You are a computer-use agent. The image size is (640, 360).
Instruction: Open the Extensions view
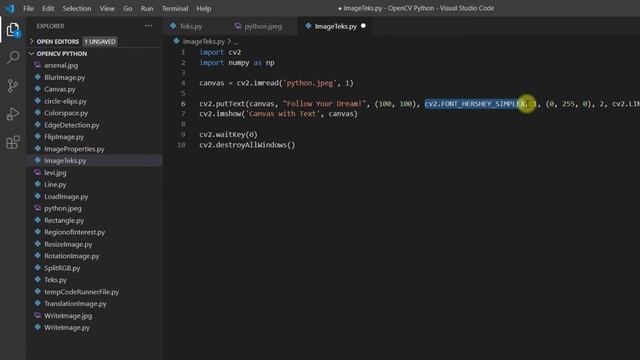coord(13,142)
